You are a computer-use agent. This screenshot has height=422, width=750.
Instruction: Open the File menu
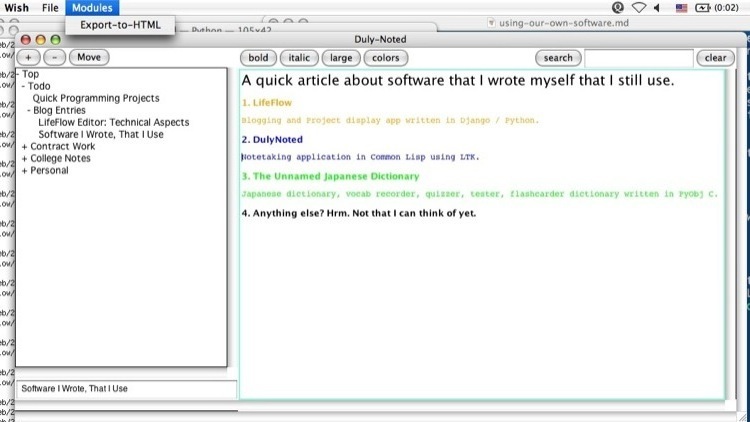50,8
